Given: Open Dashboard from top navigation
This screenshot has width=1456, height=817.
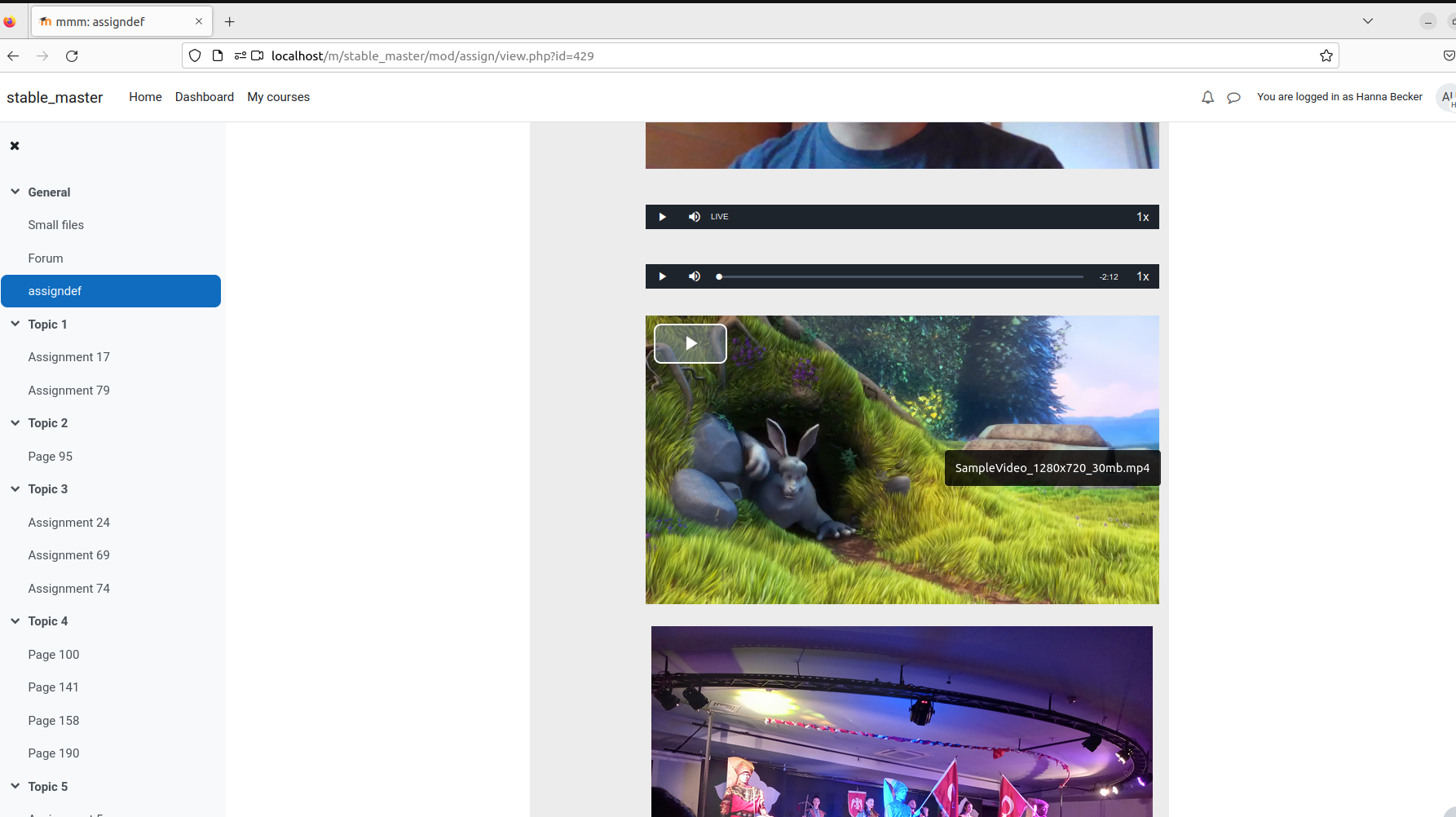Looking at the screenshot, I should point(205,97).
